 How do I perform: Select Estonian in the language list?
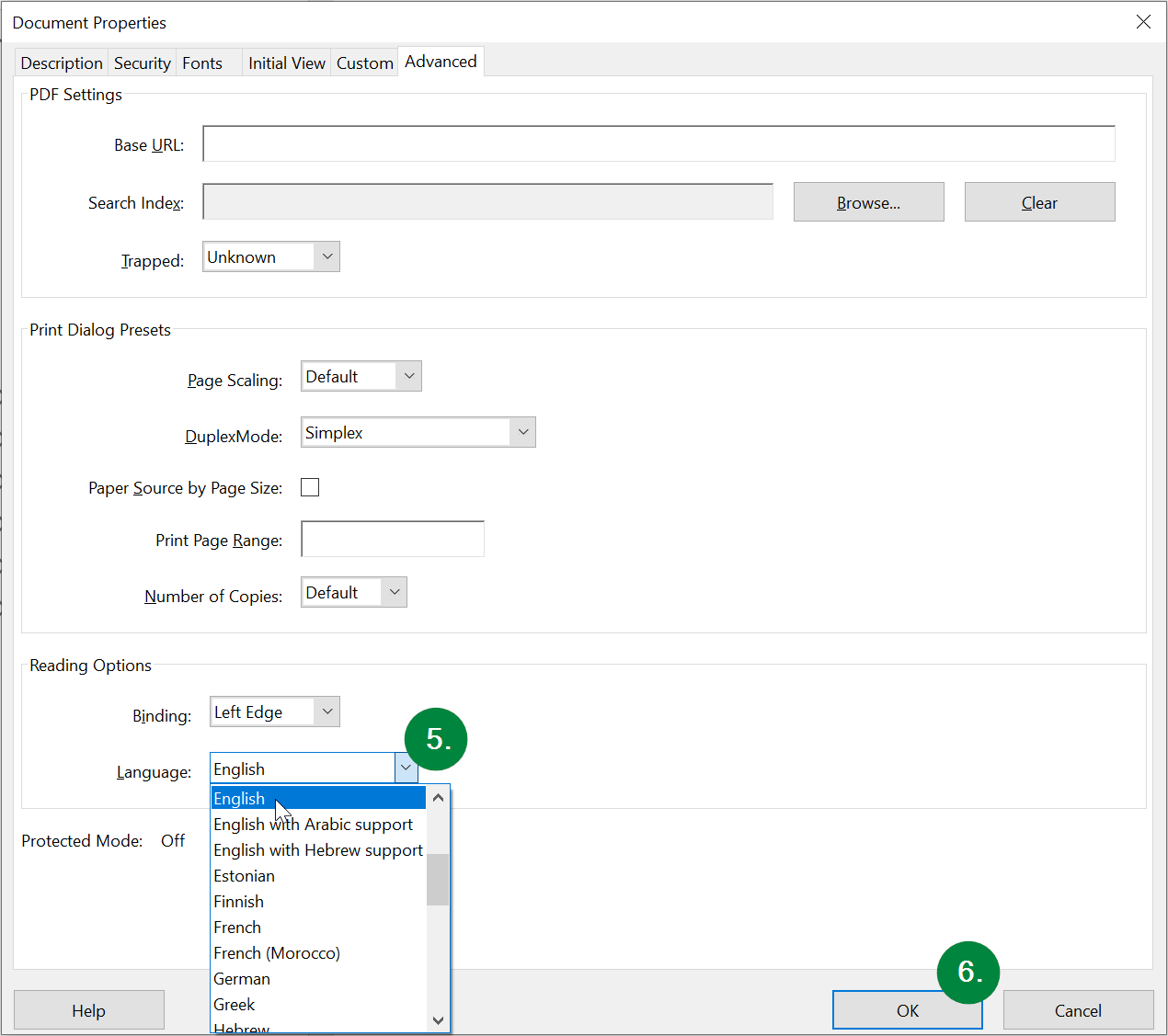click(318, 875)
